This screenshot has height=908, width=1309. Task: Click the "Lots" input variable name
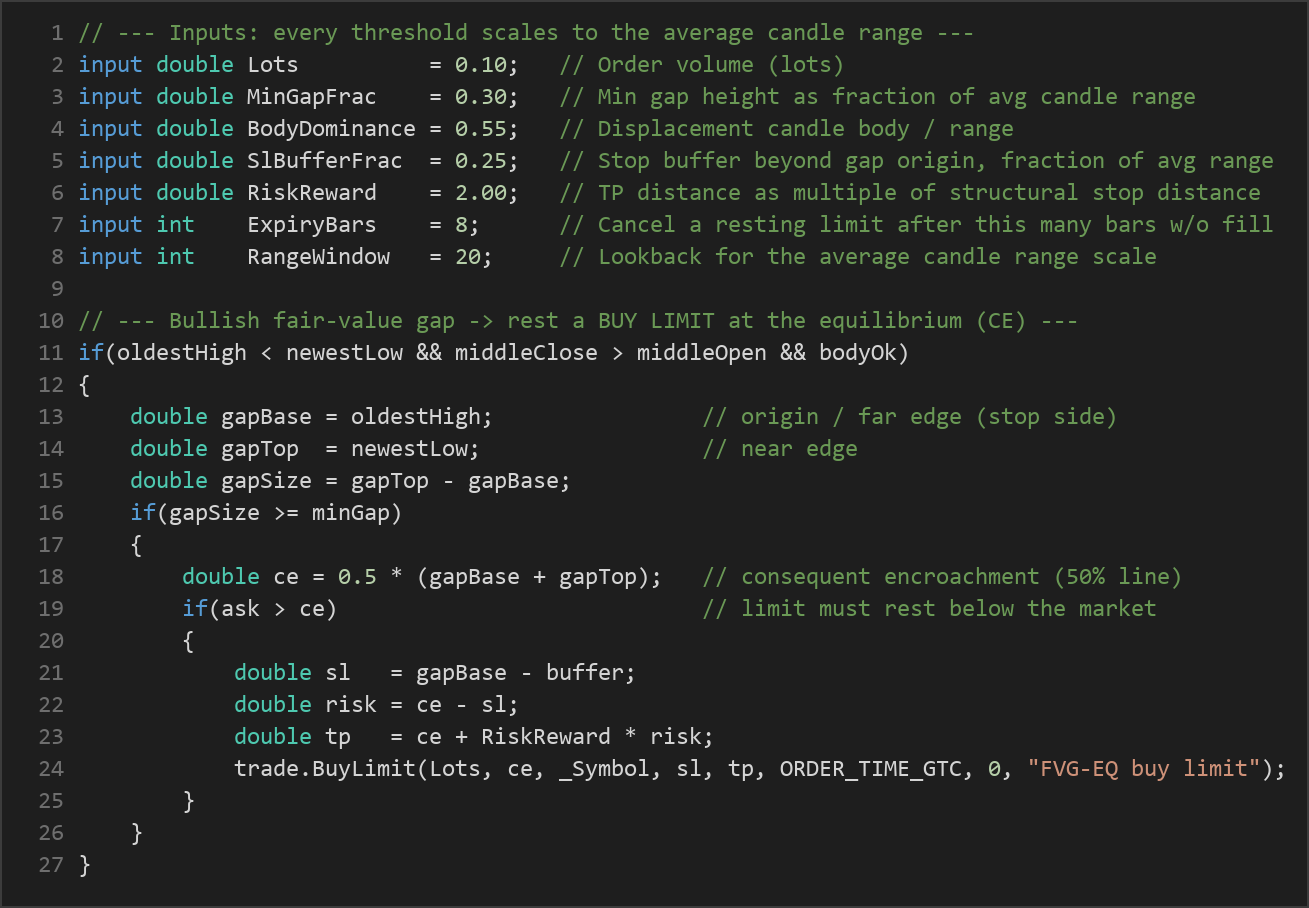(x=273, y=65)
